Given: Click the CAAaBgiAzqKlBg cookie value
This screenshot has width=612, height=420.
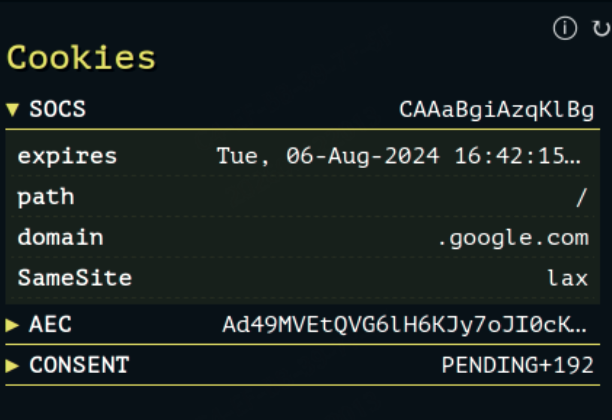Looking at the screenshot, I should 496,110.
